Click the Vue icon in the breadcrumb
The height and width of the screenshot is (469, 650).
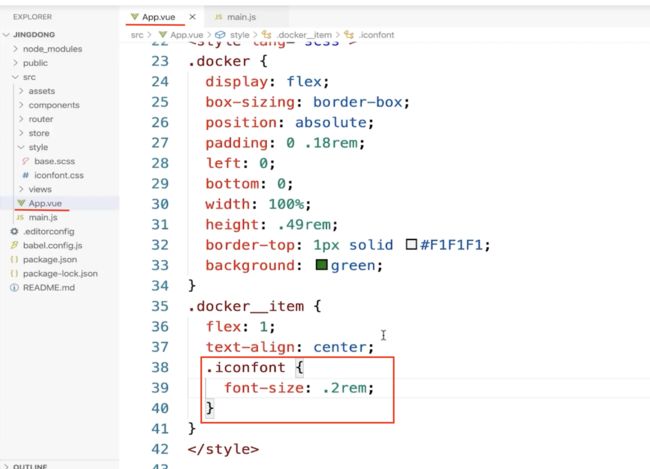click(163, 35)
